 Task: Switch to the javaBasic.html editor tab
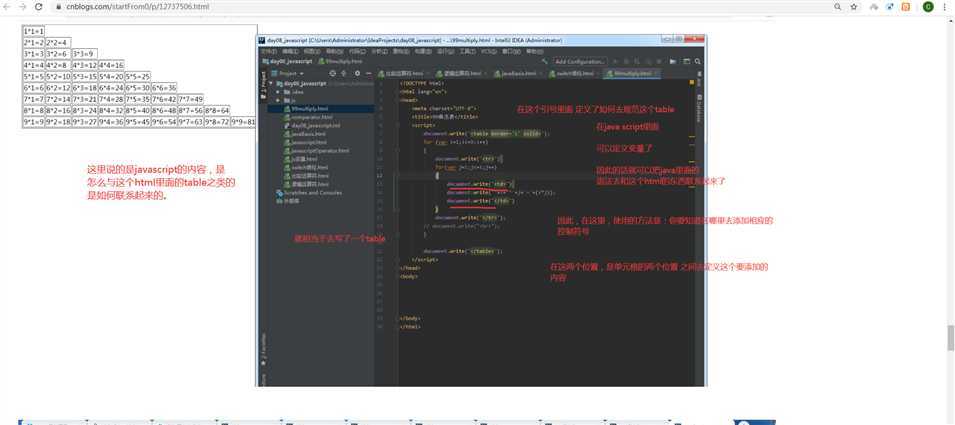(518, 73)
